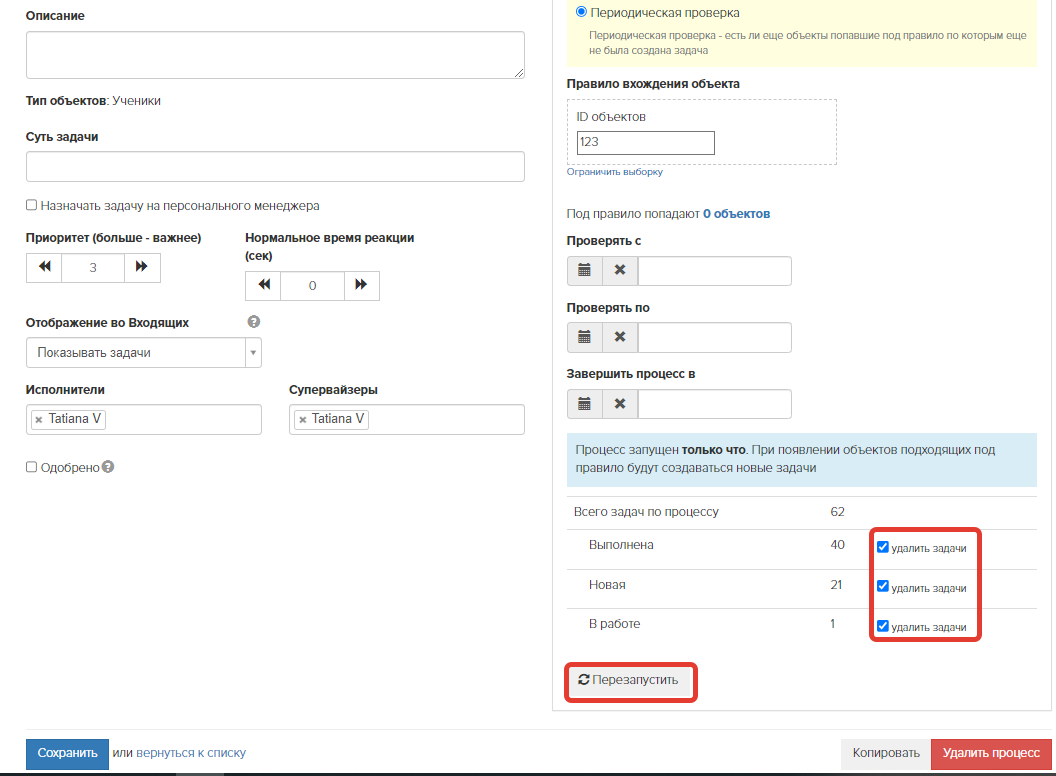Click into the 'Суть задачи' input field
The height and width of the screenshot is (776, 1056).
click(x=275, y=167)
